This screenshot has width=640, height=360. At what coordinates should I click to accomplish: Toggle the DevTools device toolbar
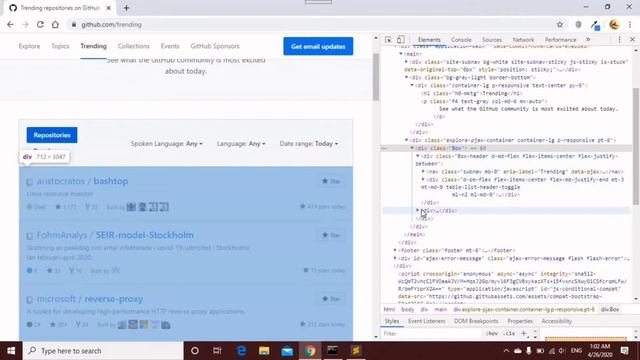pyautogui.click(x=400, y=40)
